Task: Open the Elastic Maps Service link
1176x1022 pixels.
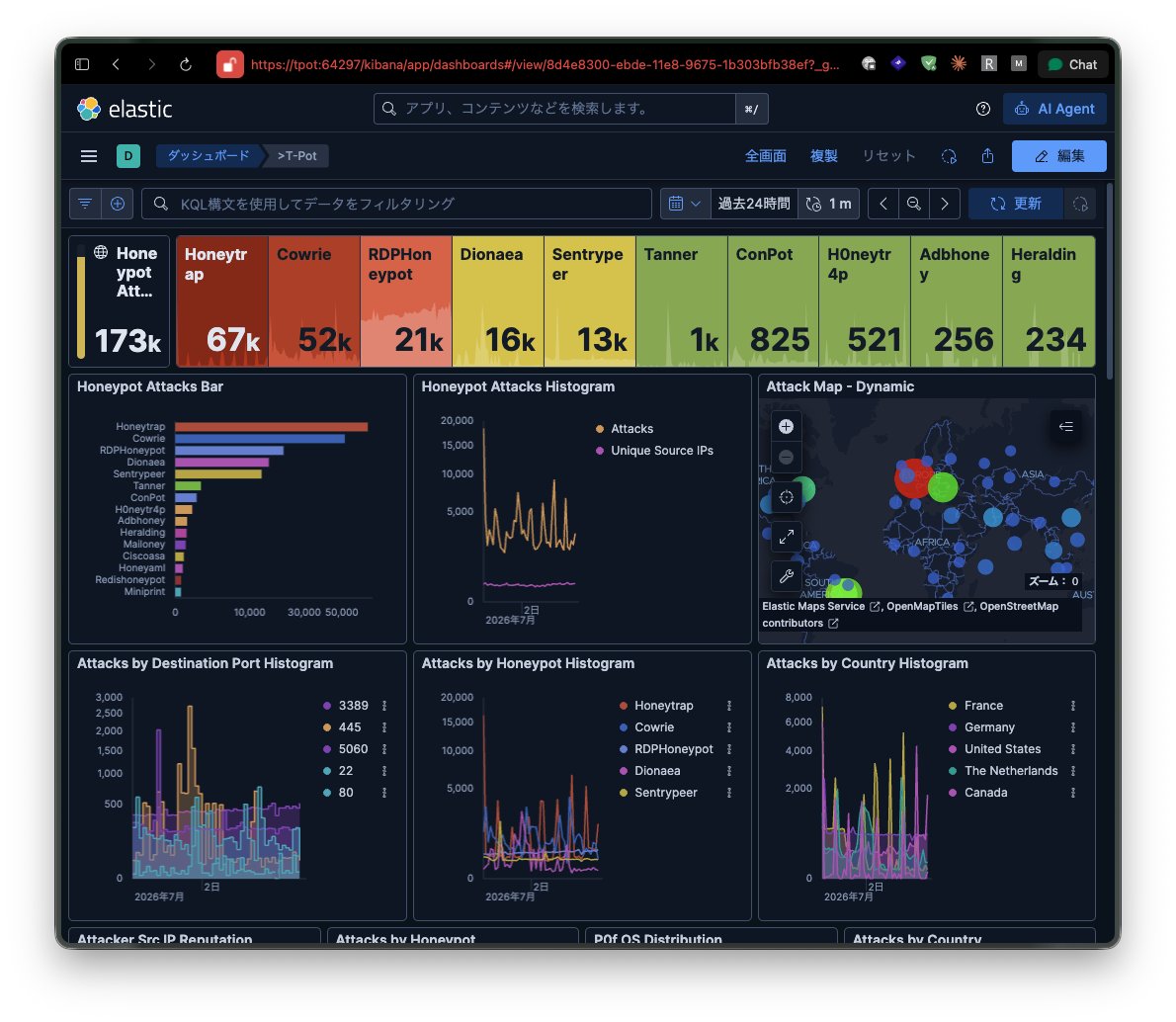Action: point(820,606)
